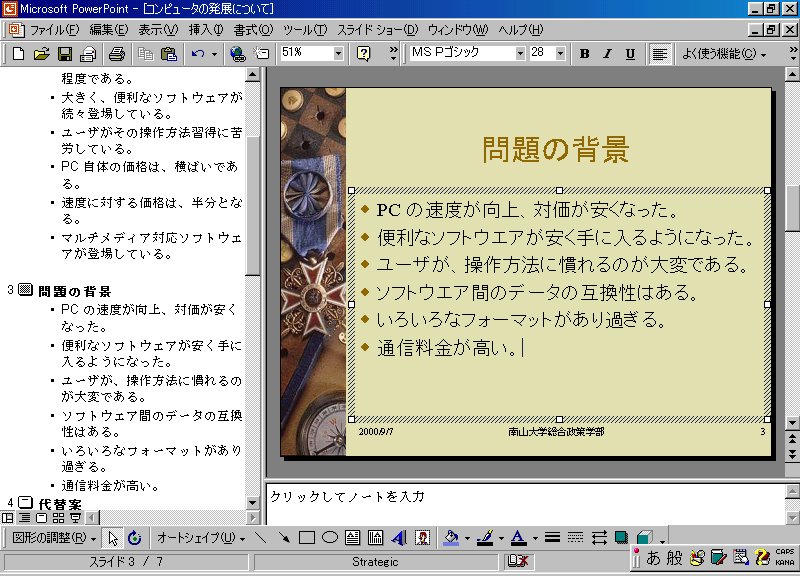Select slide 4 代替案 outline title
800x576 pixels.
click(60, 504)
